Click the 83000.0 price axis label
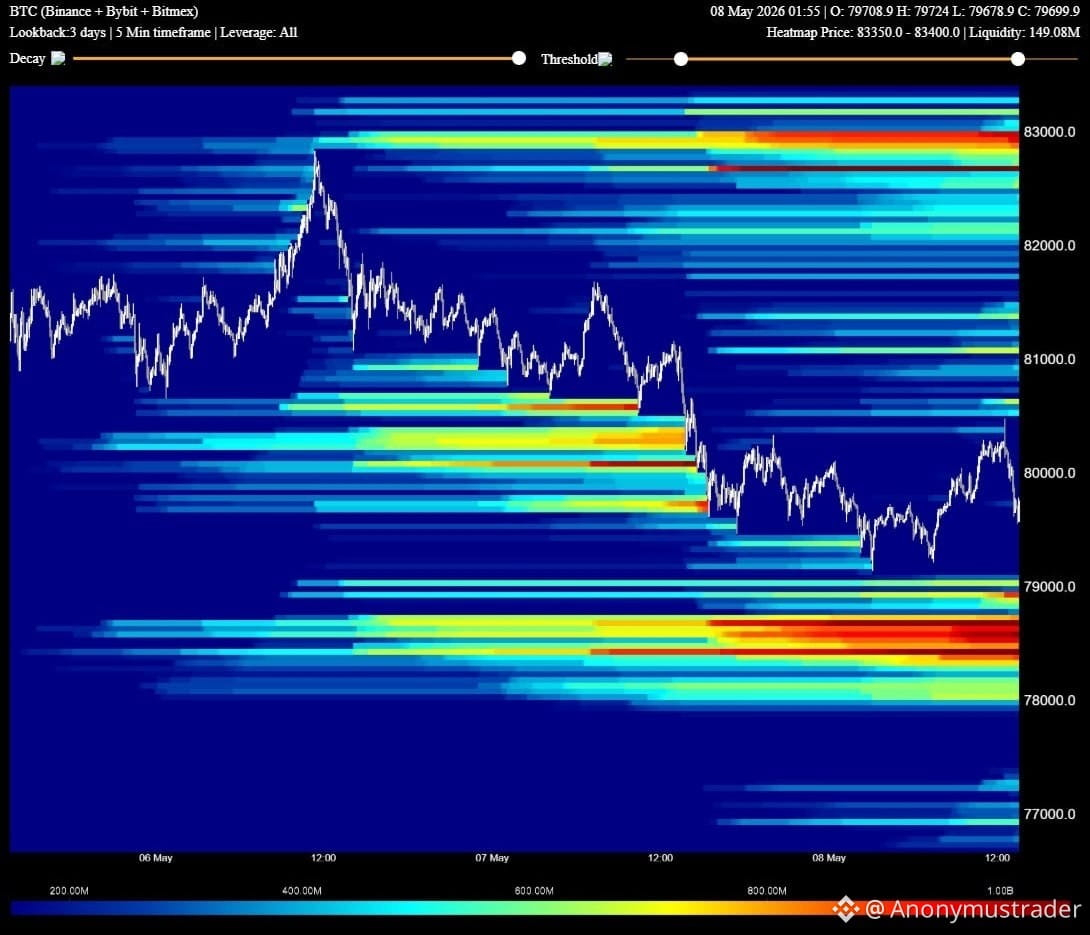Viewport: 1090px width, 935px height. [x=1049, y=131]
